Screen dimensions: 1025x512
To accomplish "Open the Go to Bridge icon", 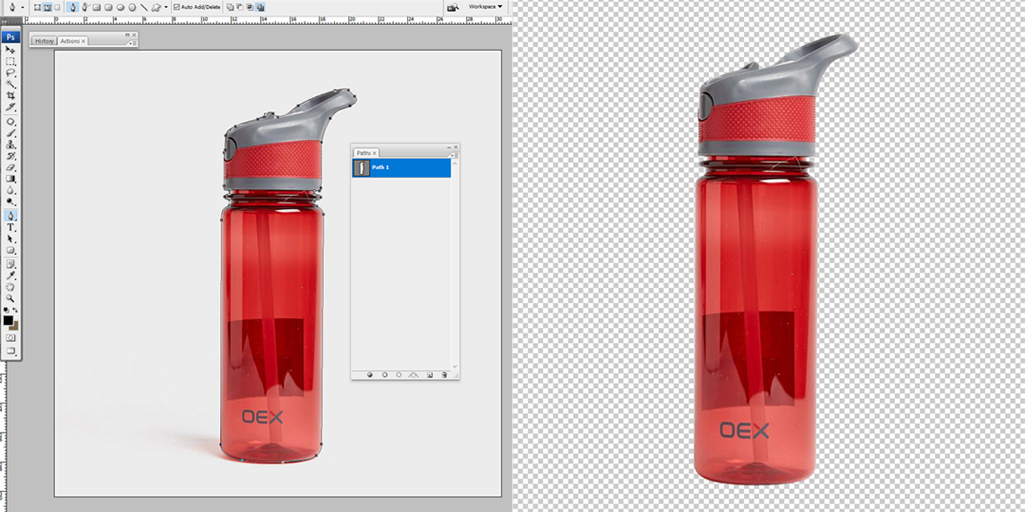I will [452, 7].
